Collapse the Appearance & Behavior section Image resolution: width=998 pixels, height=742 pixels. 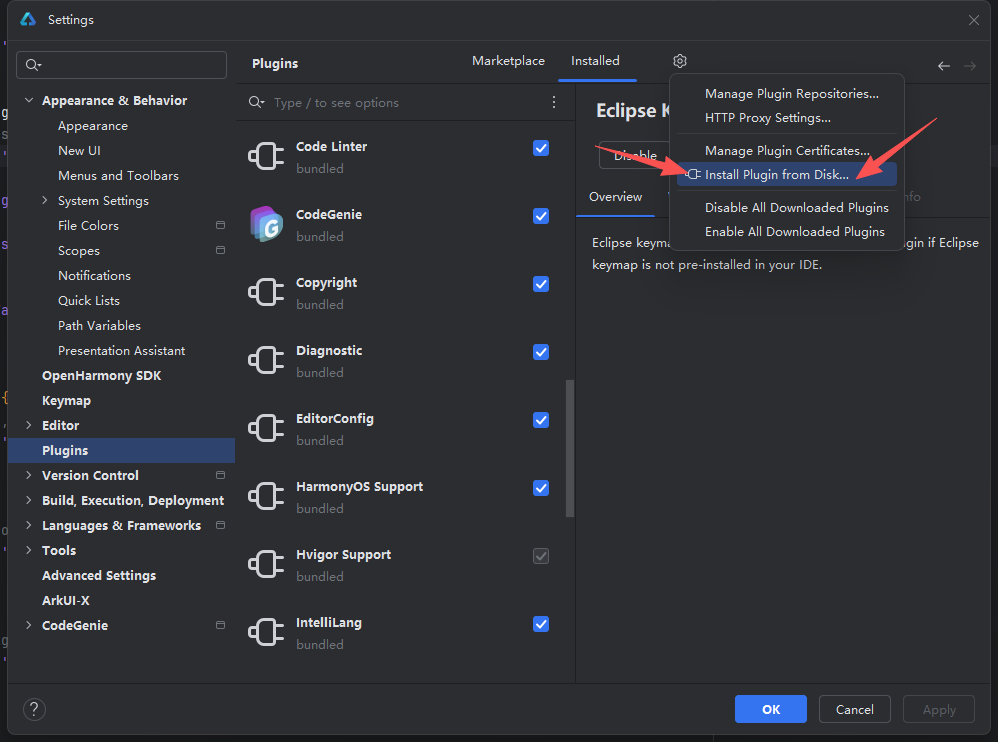pyautogui.click(x=29, y=100)
